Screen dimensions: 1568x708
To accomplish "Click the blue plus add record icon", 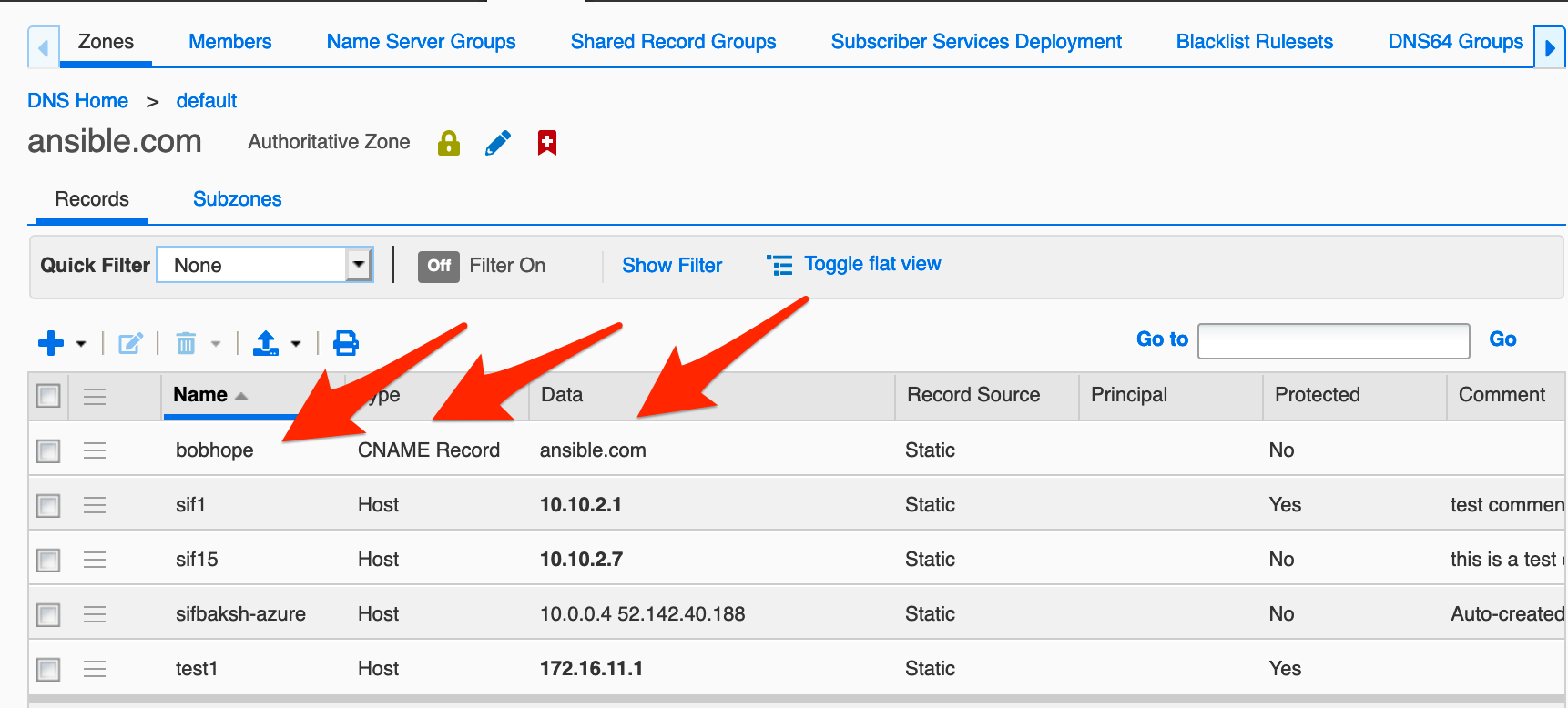I will click(51, 343).
